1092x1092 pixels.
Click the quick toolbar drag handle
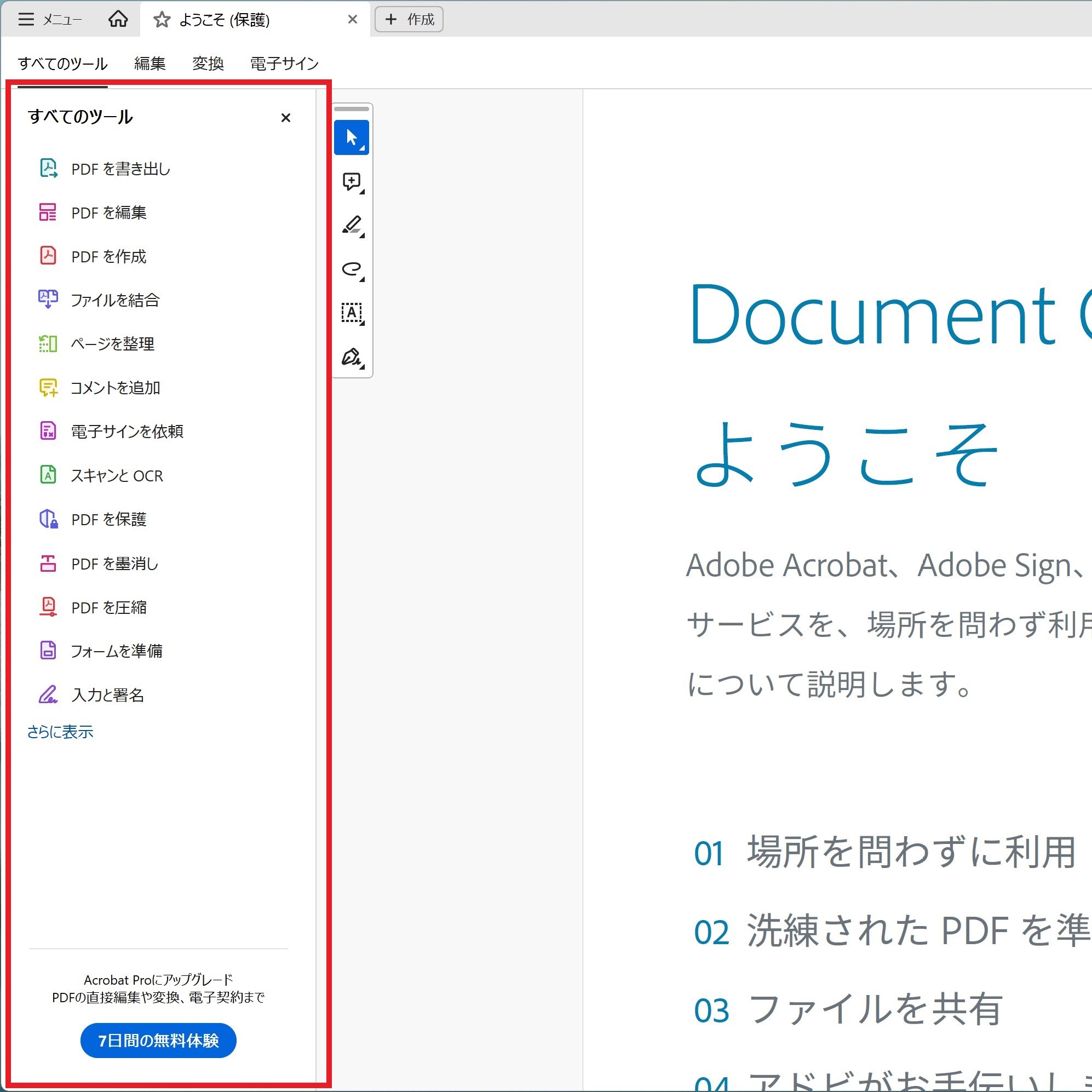click(351, 108)
